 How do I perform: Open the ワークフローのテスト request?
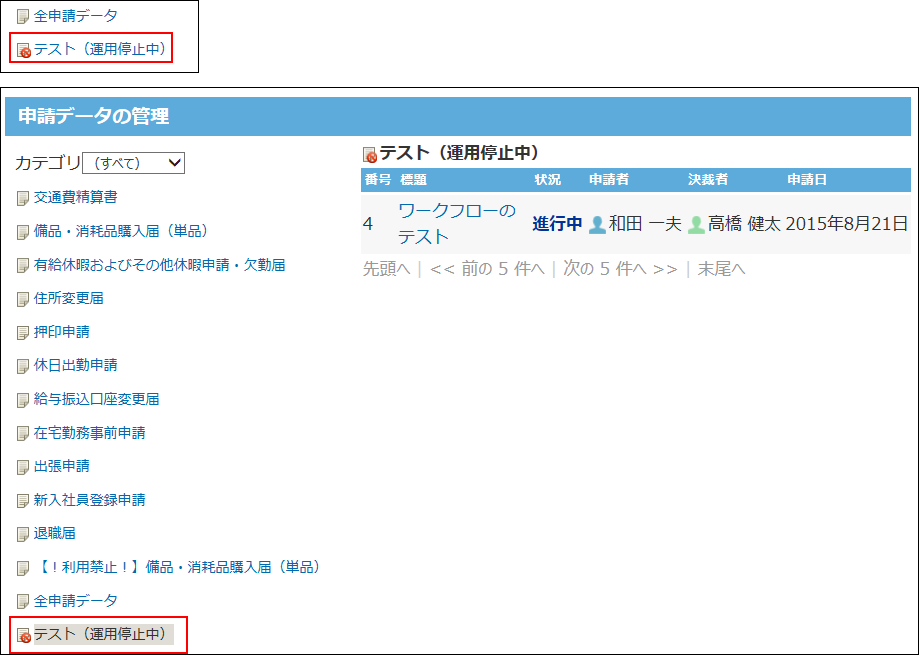click(457, 223)
